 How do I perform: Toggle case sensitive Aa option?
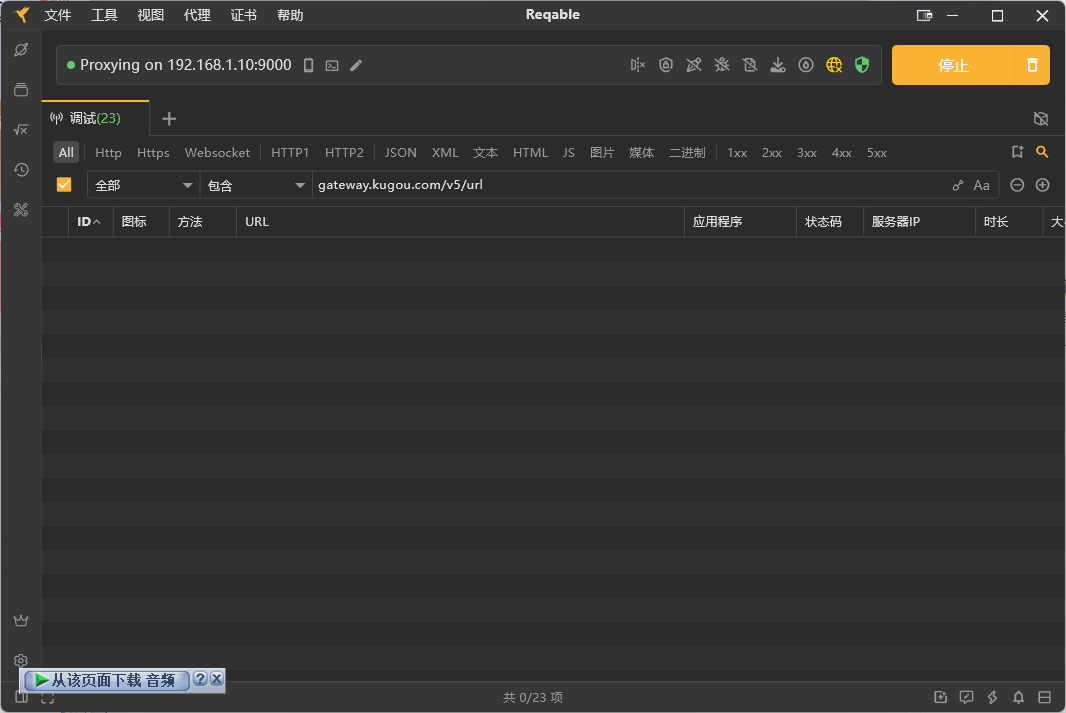[981, 185]
